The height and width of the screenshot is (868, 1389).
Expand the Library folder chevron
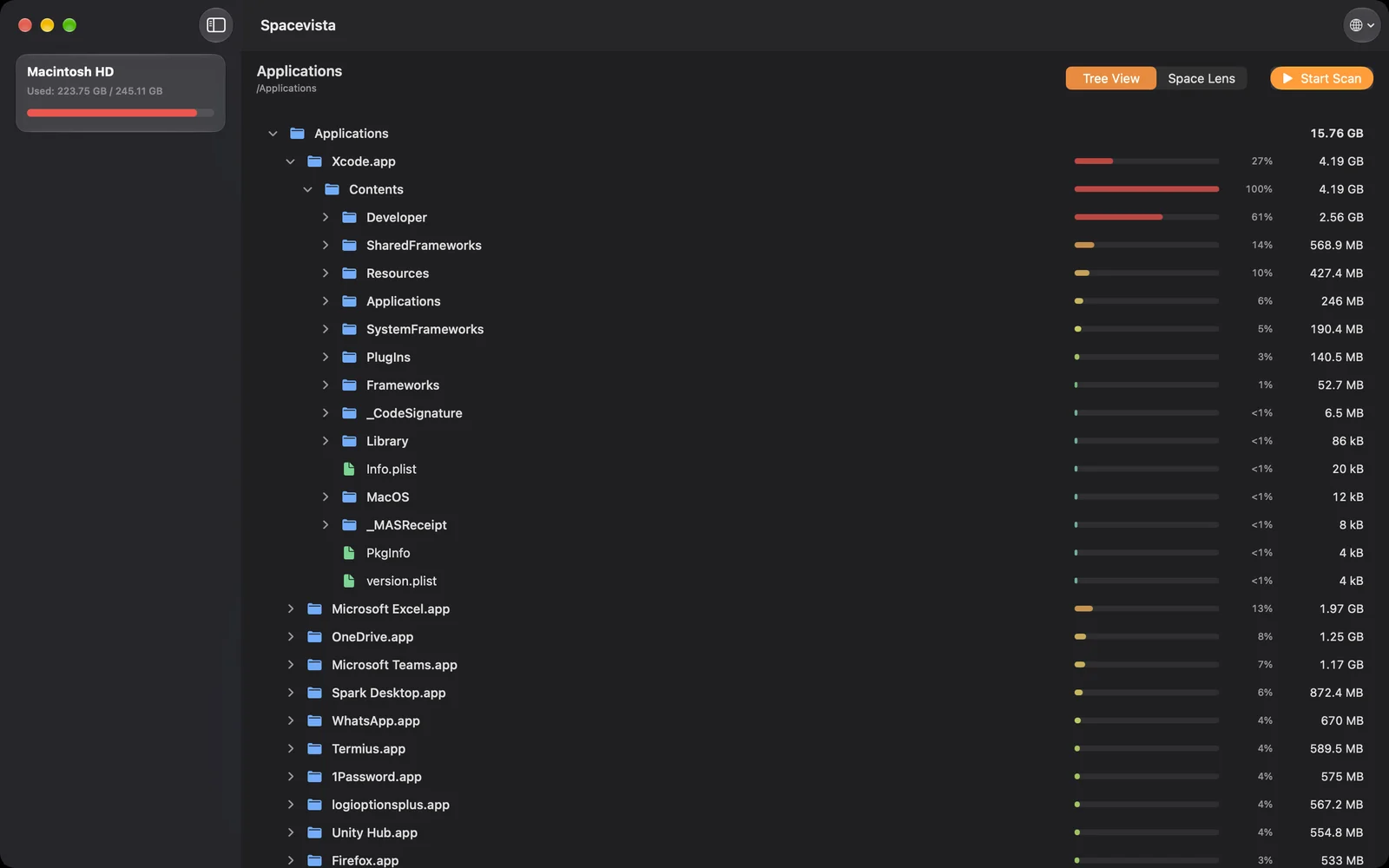coord(326,441)
